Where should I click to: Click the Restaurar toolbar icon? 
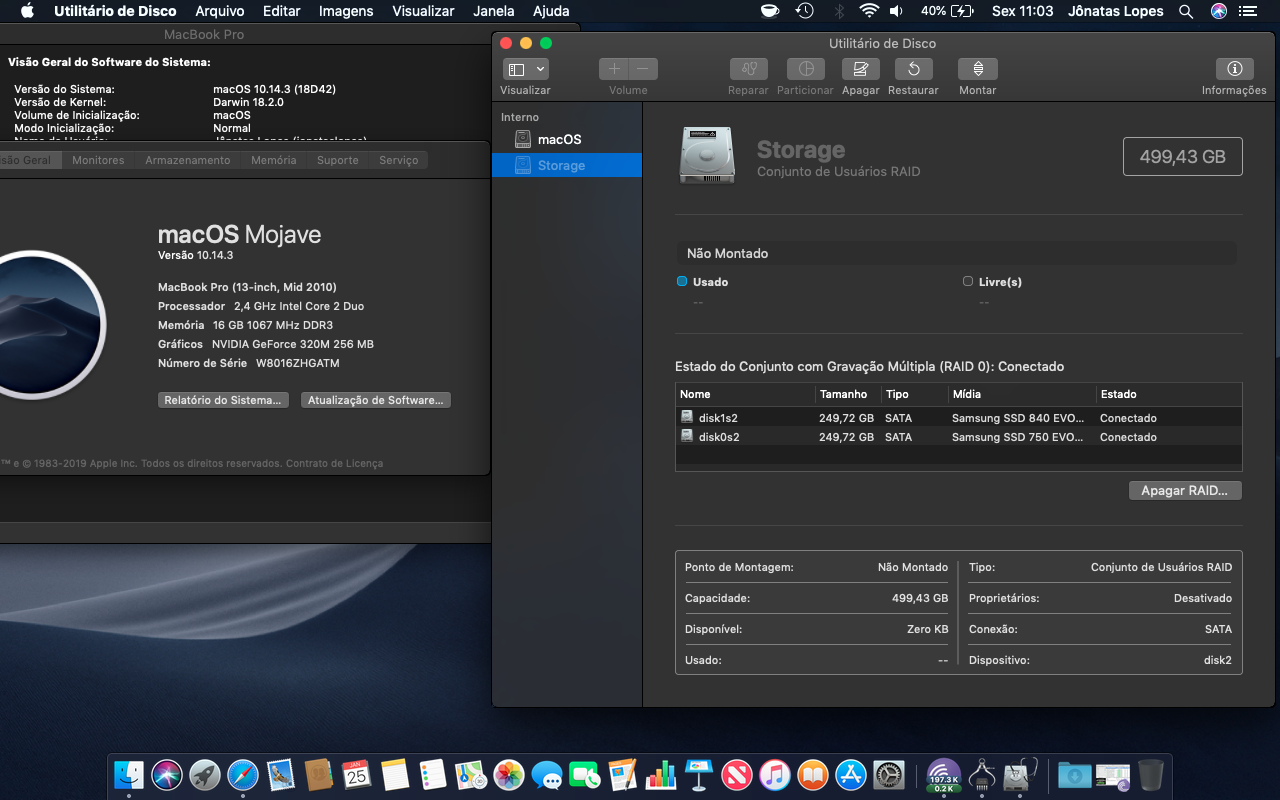pos(913,69)
